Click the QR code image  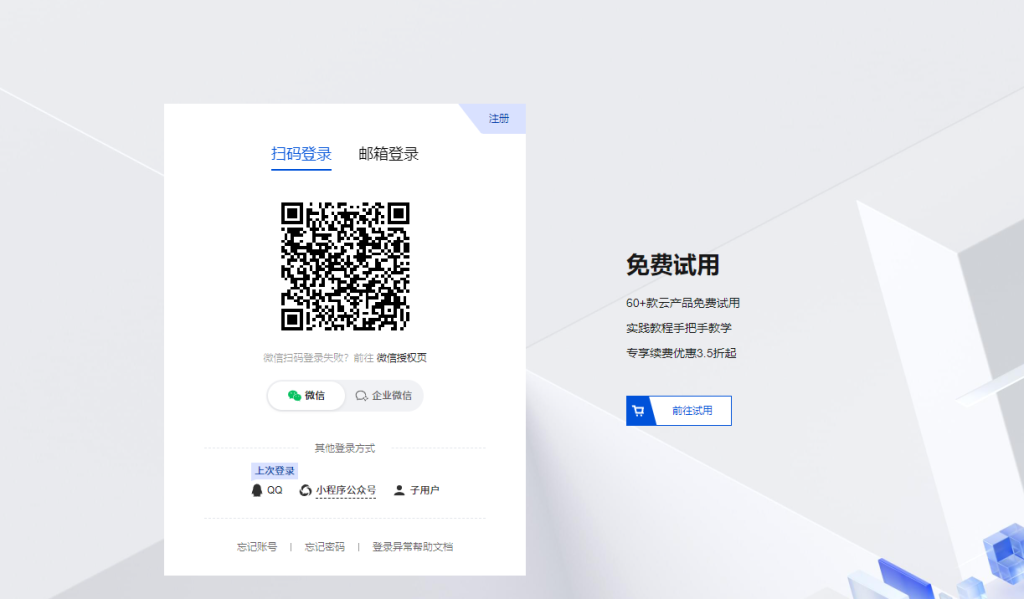point(345,266)
